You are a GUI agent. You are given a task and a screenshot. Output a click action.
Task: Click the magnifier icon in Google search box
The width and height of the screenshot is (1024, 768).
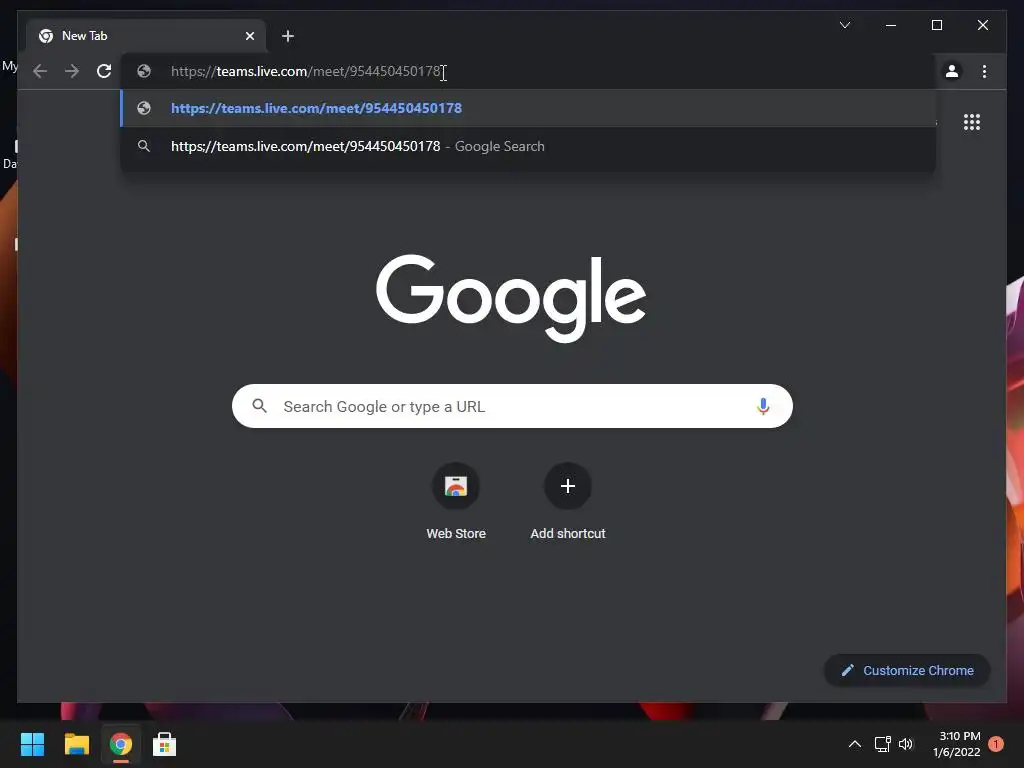(259, 406)
